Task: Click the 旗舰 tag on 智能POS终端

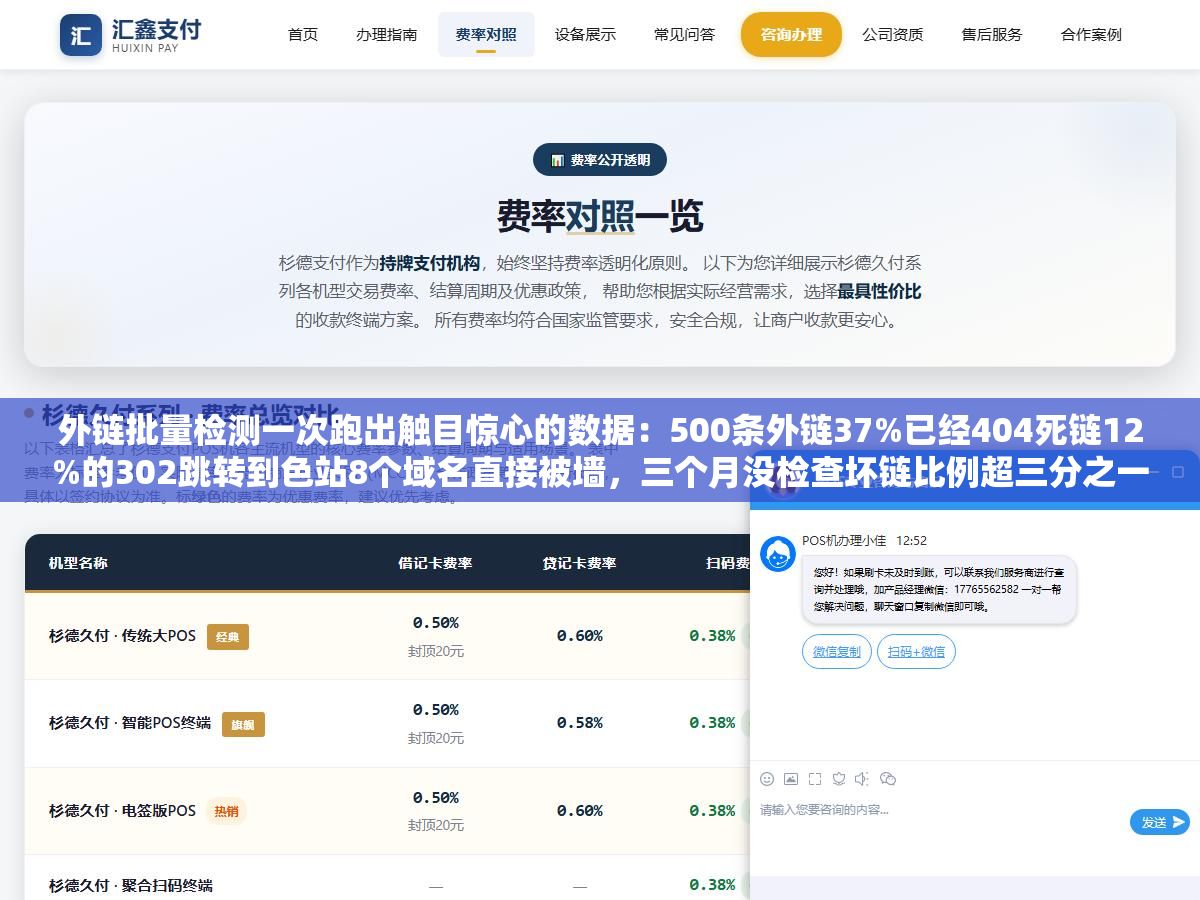Action: (x=243, y=724)
